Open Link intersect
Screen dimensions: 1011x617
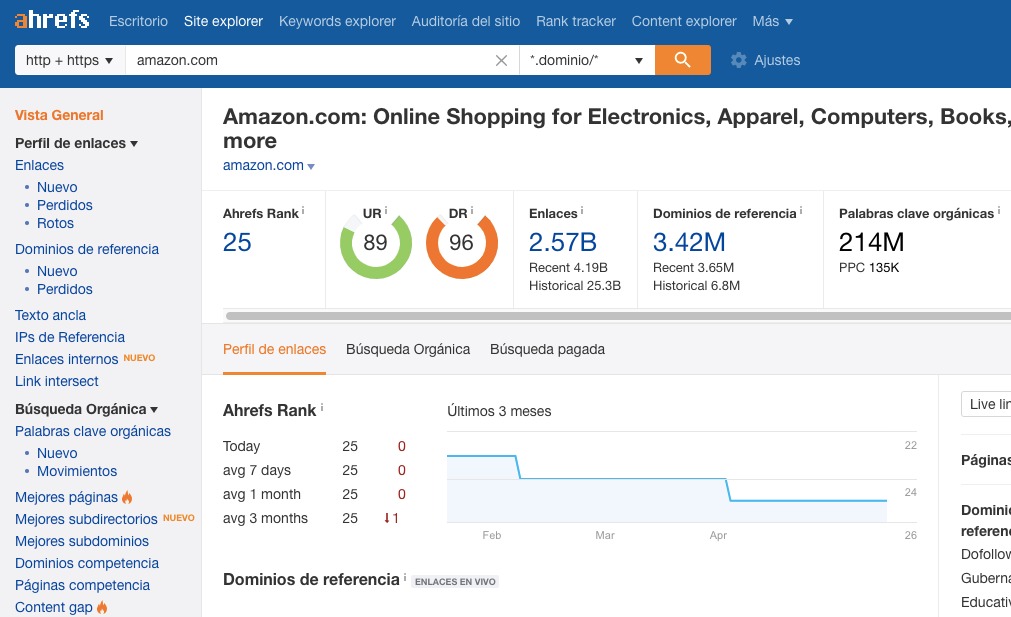57,381
